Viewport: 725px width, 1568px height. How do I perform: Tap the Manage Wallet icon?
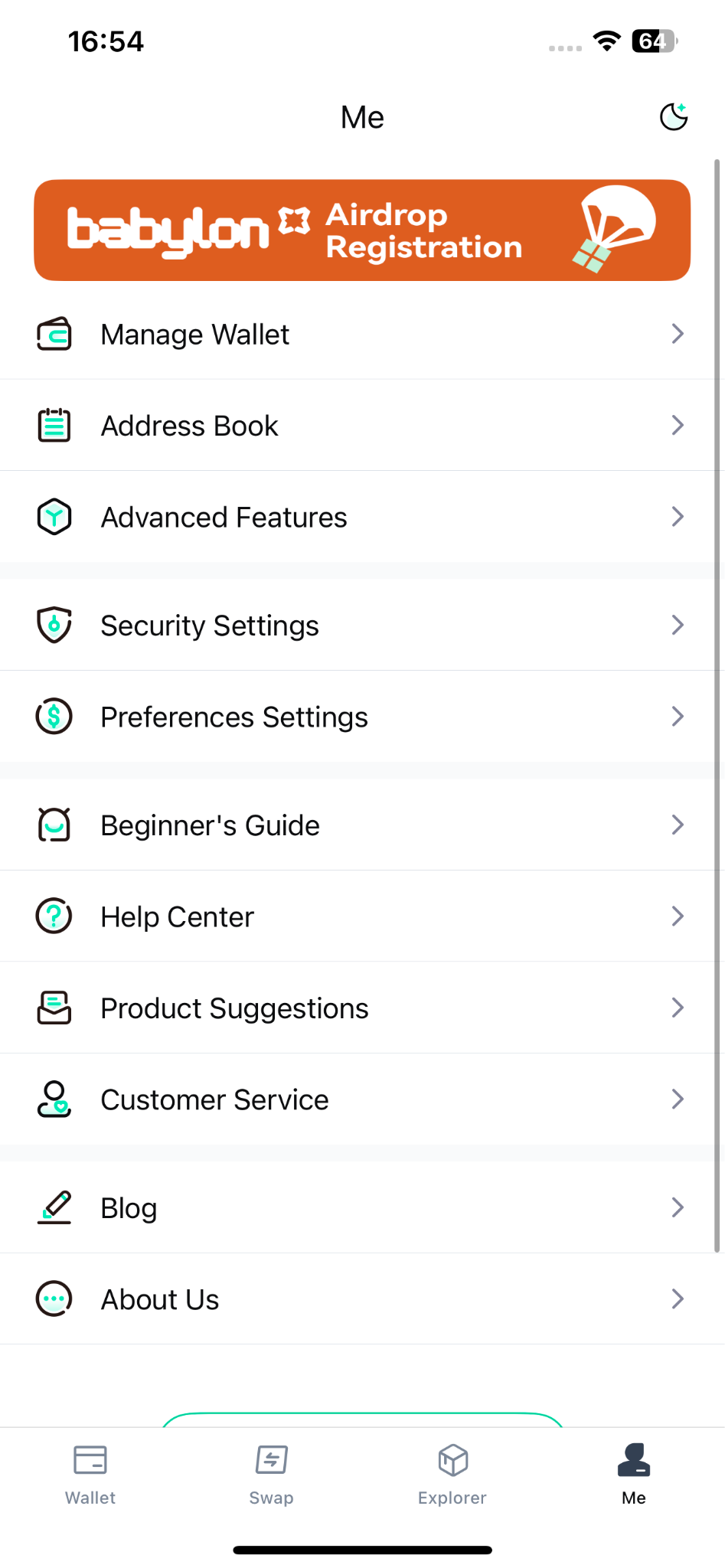tap(54, 334)
